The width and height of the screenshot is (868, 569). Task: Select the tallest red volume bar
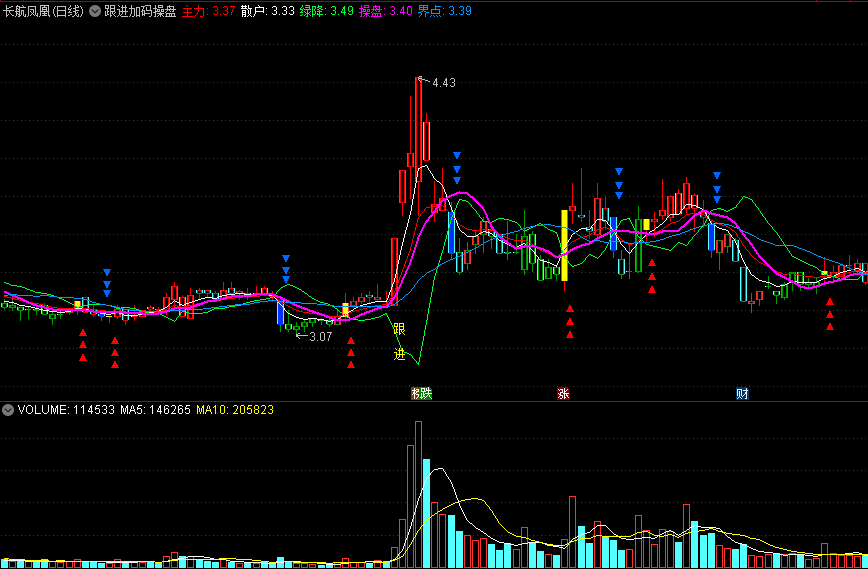point(418,495)
